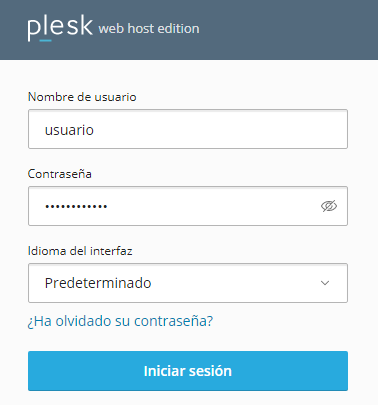The image size is (378, 405).
Task: Click the word 'sesión' on the blue login button
Action: pyautogui.click(x=210, y=371)
